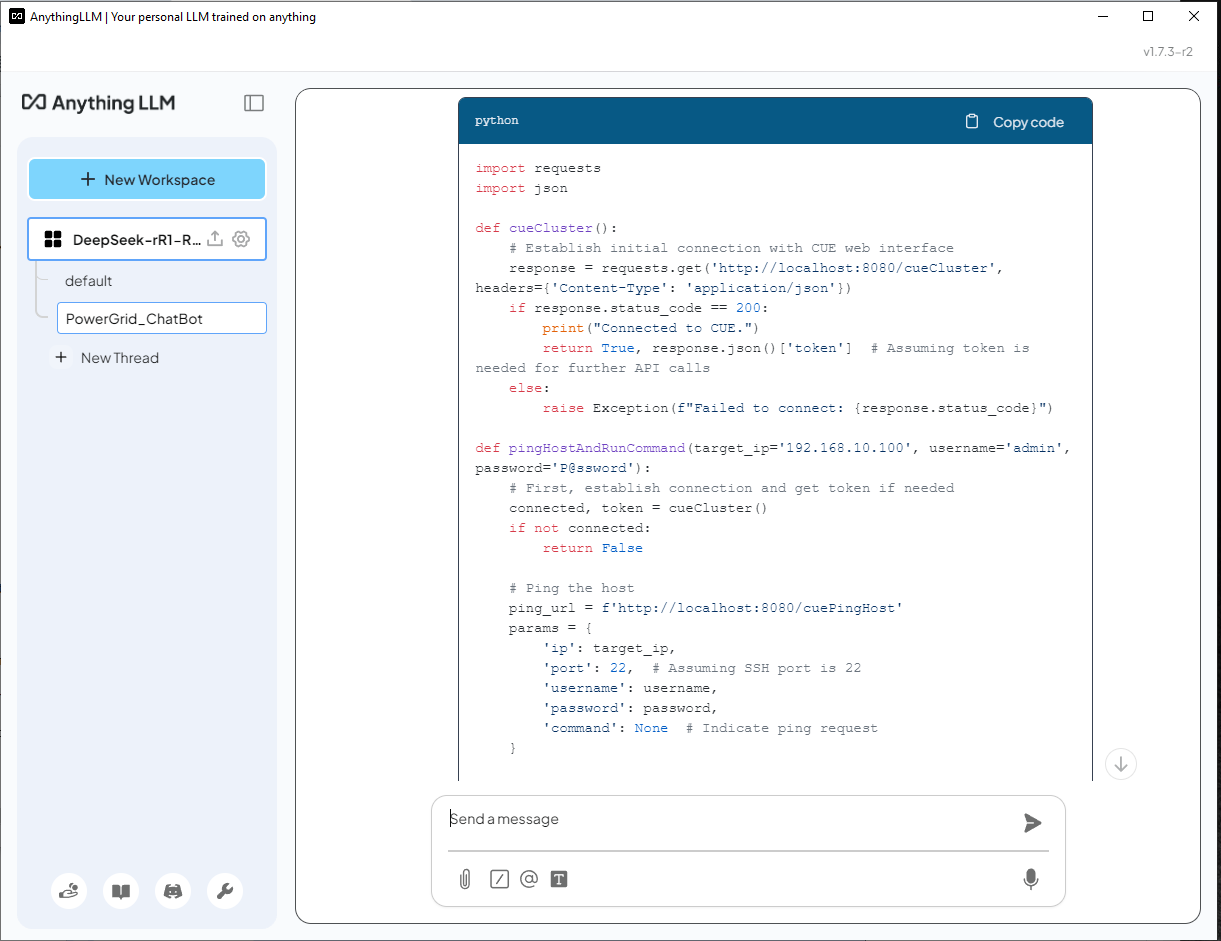Change text size with T icon
1221x941 pixels.
(x=559, y=879)
